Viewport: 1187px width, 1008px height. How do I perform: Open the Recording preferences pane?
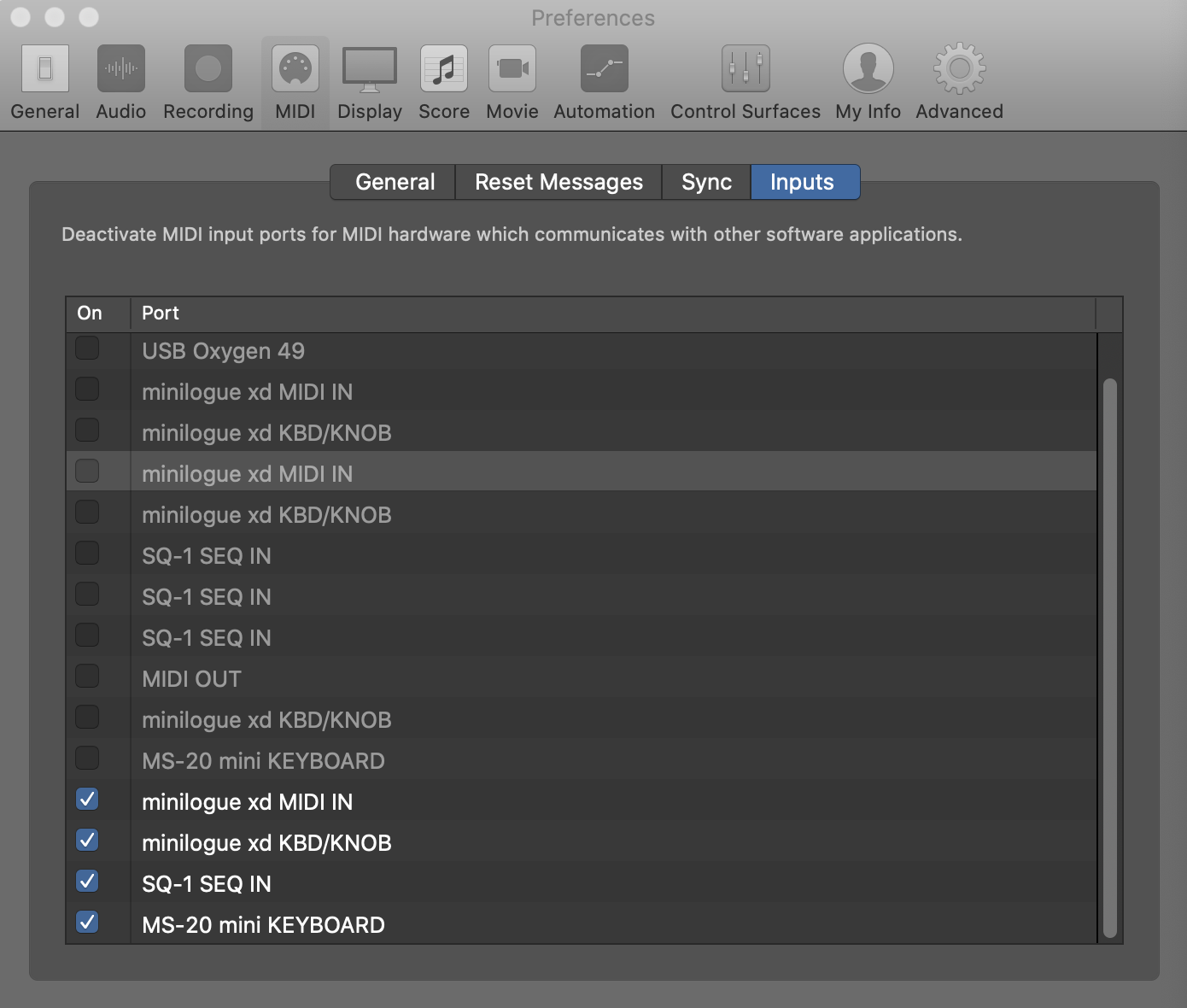[x=208, y=83]
